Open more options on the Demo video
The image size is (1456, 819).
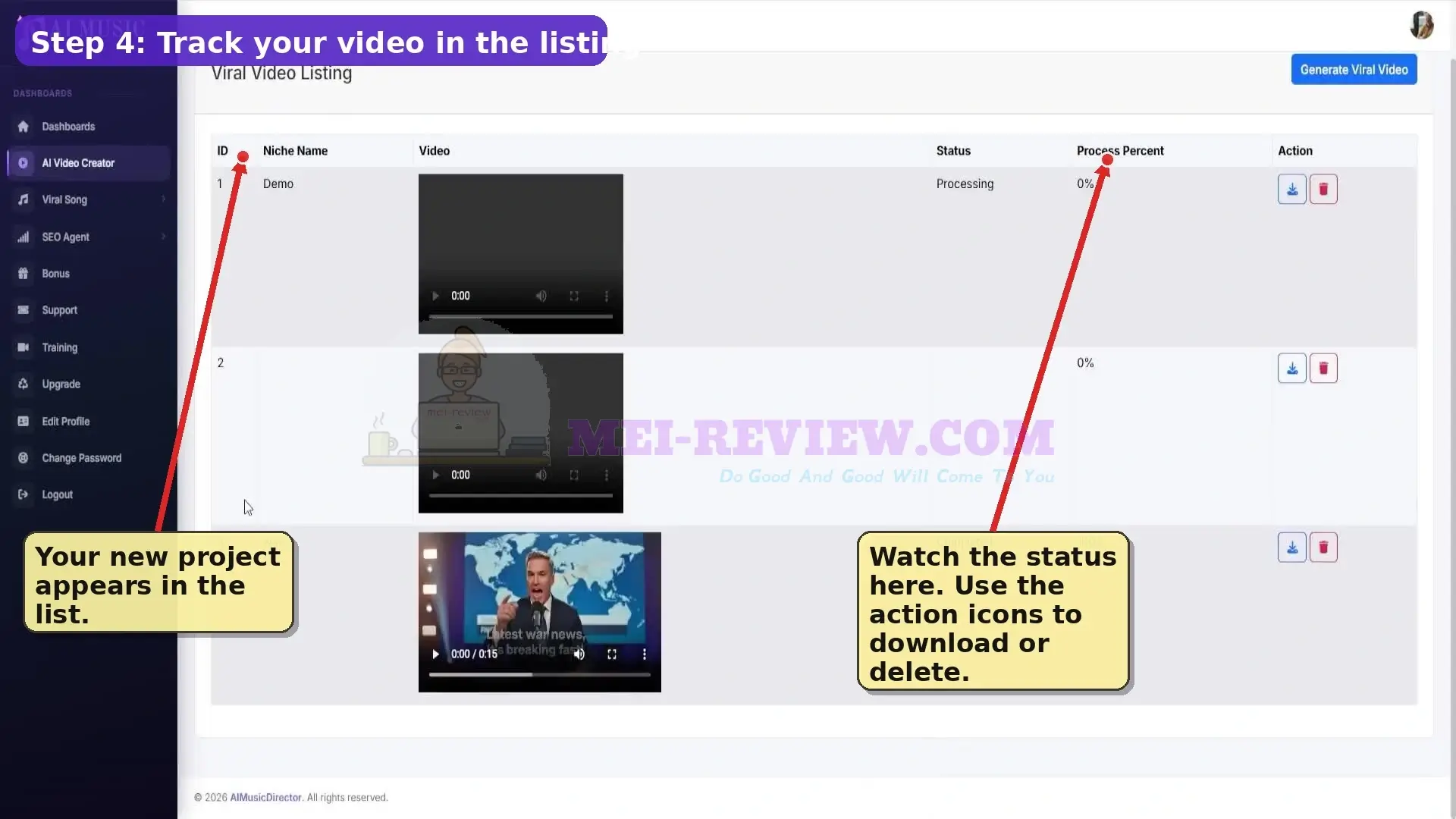pyautogui.click(x=606, y=296)
